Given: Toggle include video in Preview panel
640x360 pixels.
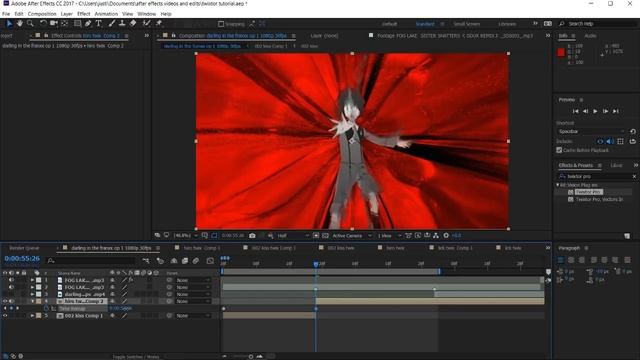Looking at the screenshot, I should 600,141.
